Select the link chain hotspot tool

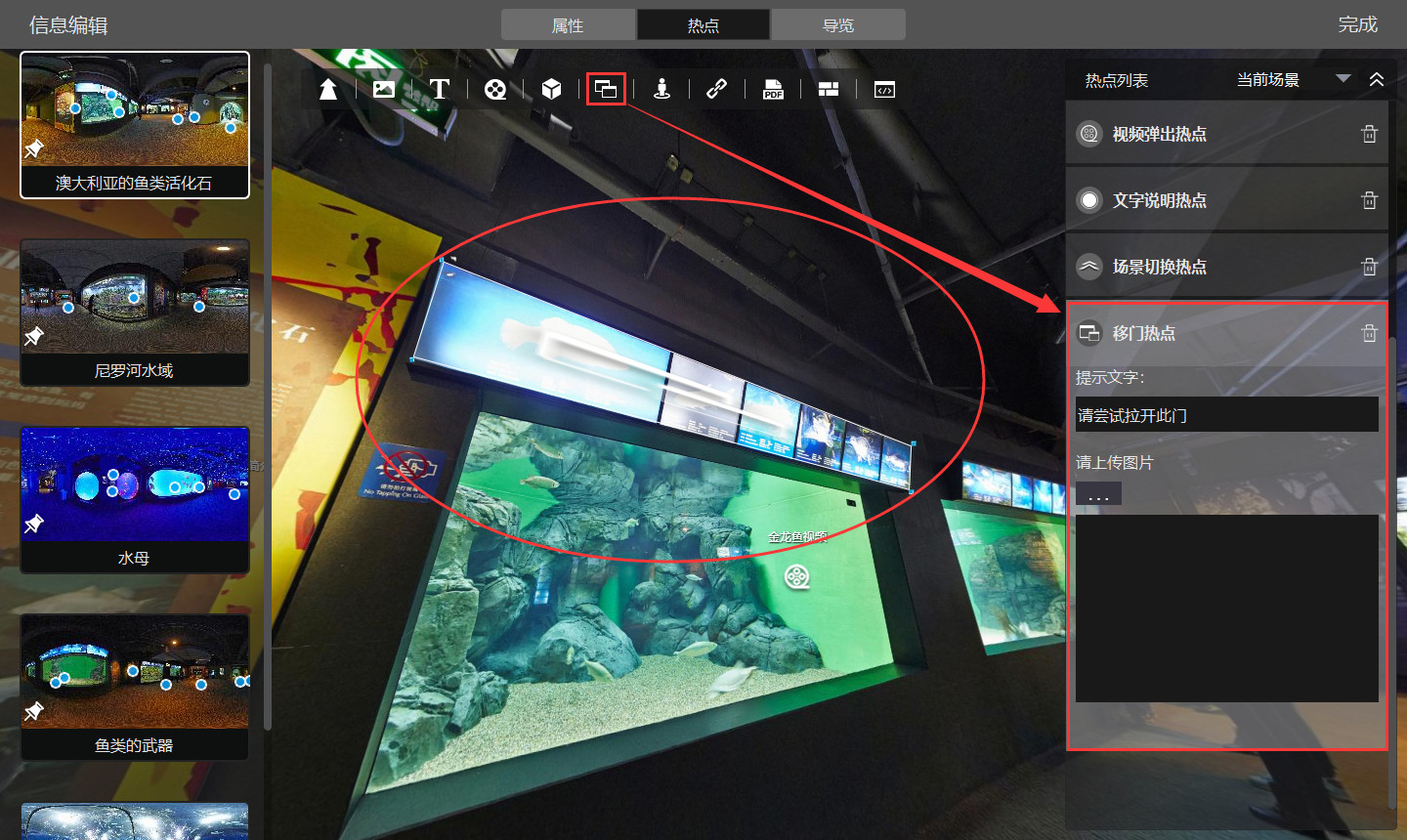[x=717, y=90]
